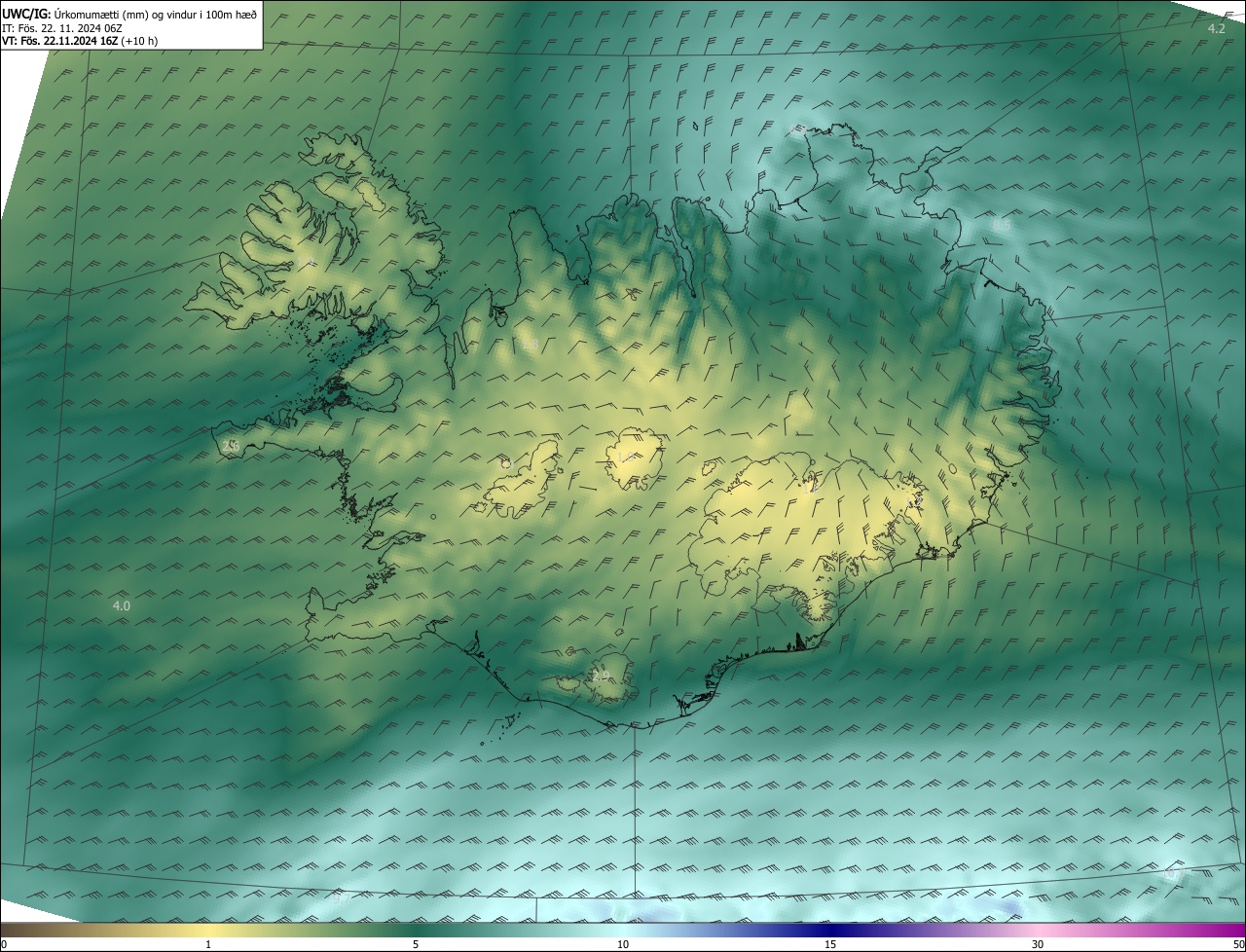Screen dimensions: 1246x952
Task: Click the 2.6 value label on the western peninsula
Action: 230,446
